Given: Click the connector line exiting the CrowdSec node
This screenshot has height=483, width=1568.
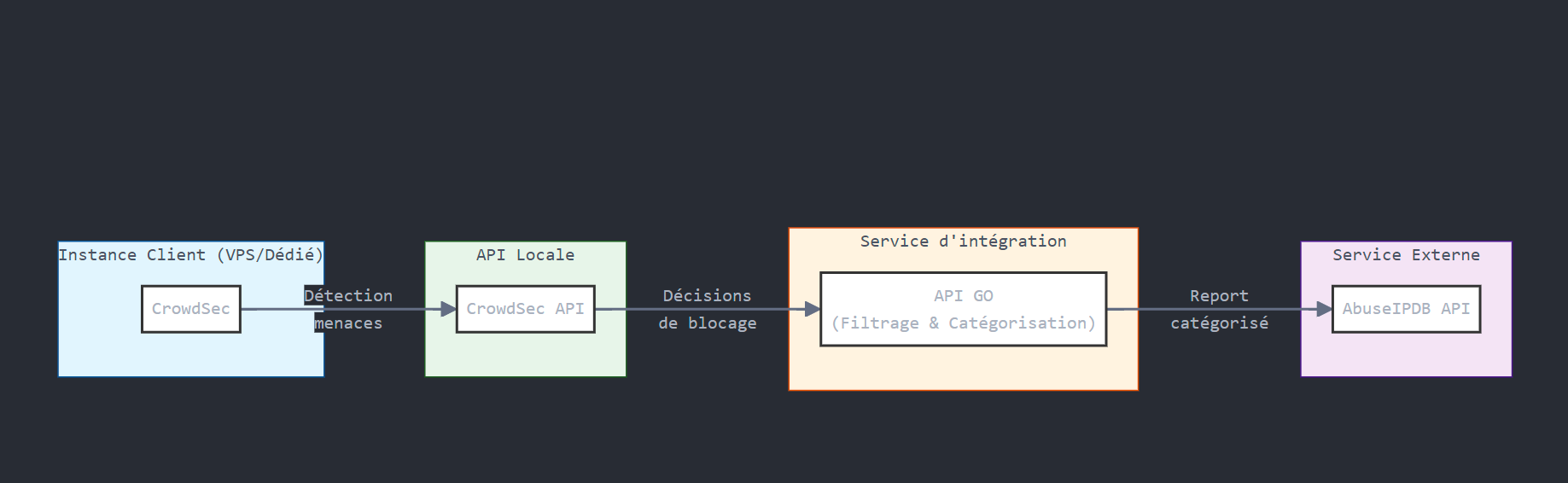Looking at the screenshot, I should click(x=273, y=309).
